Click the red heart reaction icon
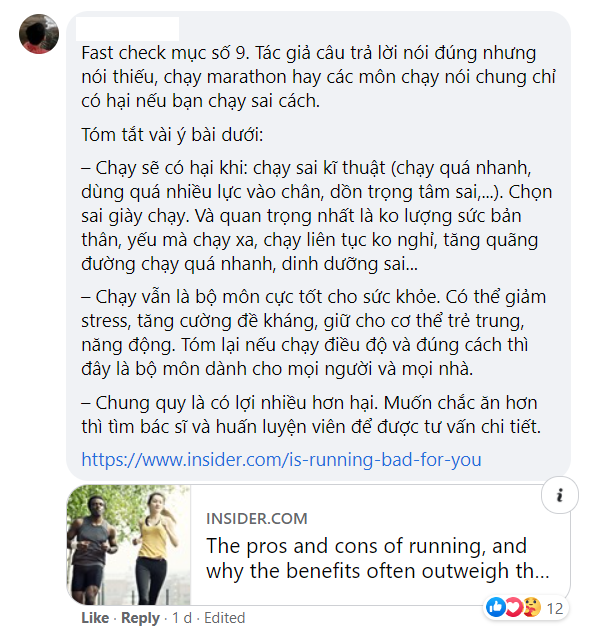This screenshot has height=633, width=613. click(514, 607)
